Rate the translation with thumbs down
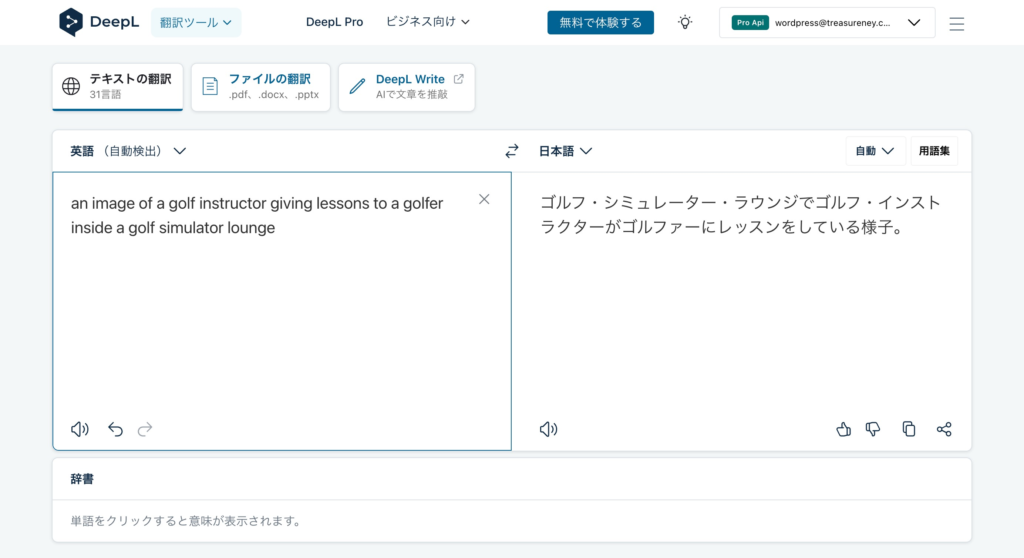1024x558 pixels. 873,429
